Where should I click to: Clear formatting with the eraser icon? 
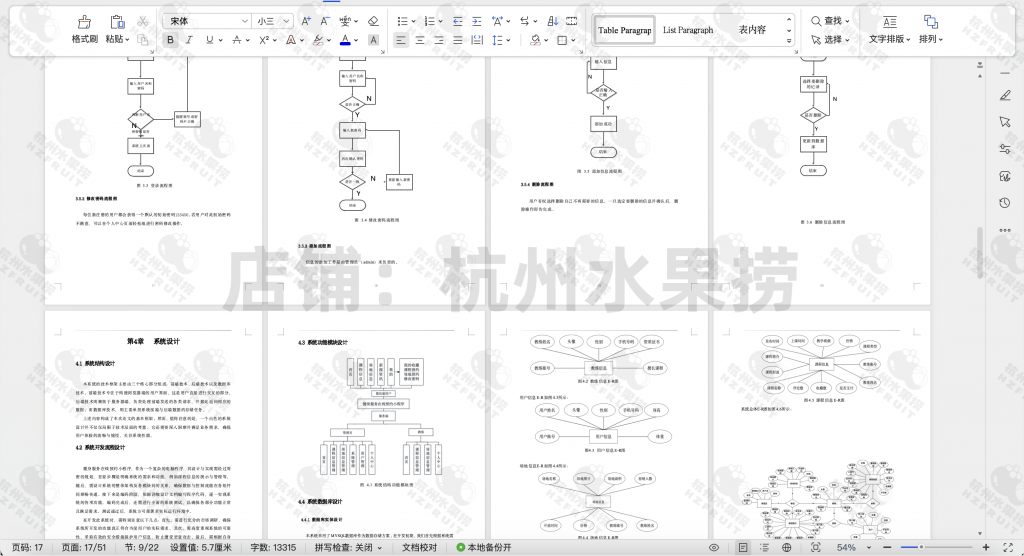pyautogui.click(x=374, y=22)
